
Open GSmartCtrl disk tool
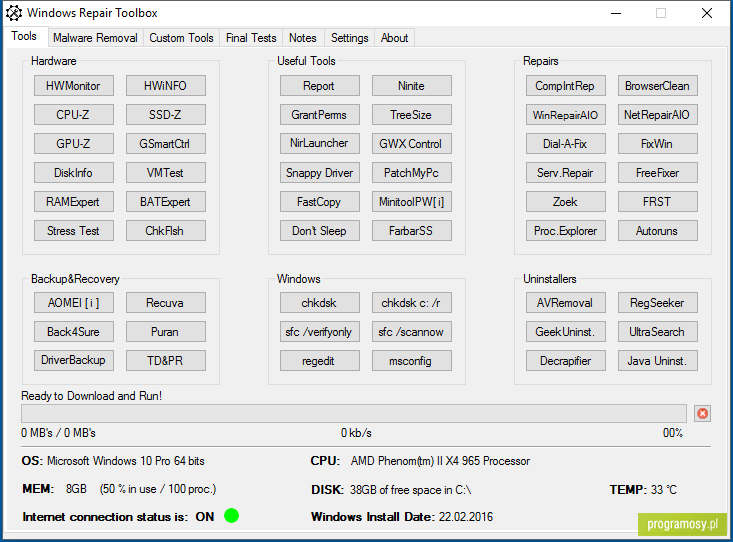[x=165, y=144]
